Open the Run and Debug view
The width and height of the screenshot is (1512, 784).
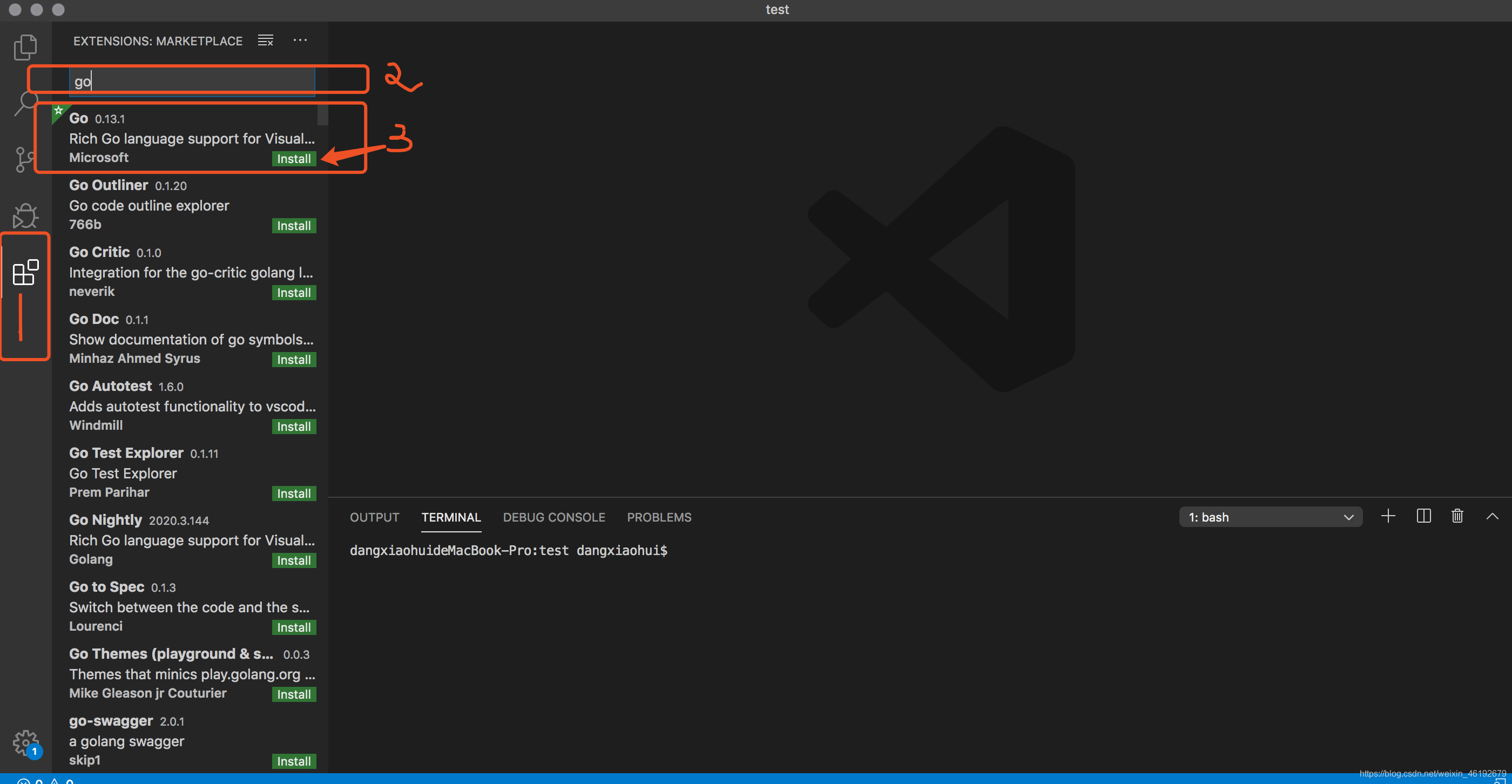[25, 215]
